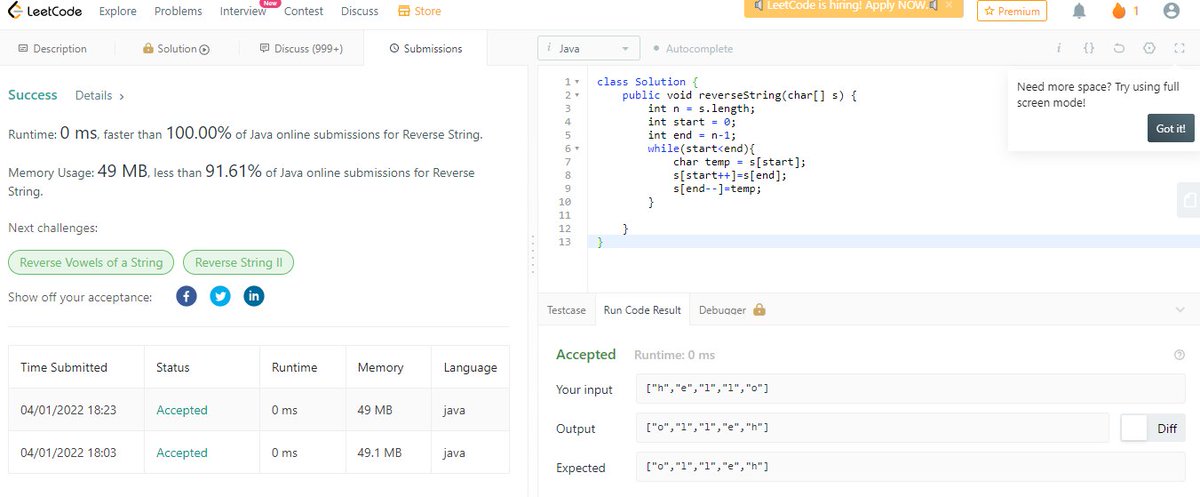Screen dimensions: 1200x497
Task: Open the Java language dropdown
Action: [x=588, y=48]
